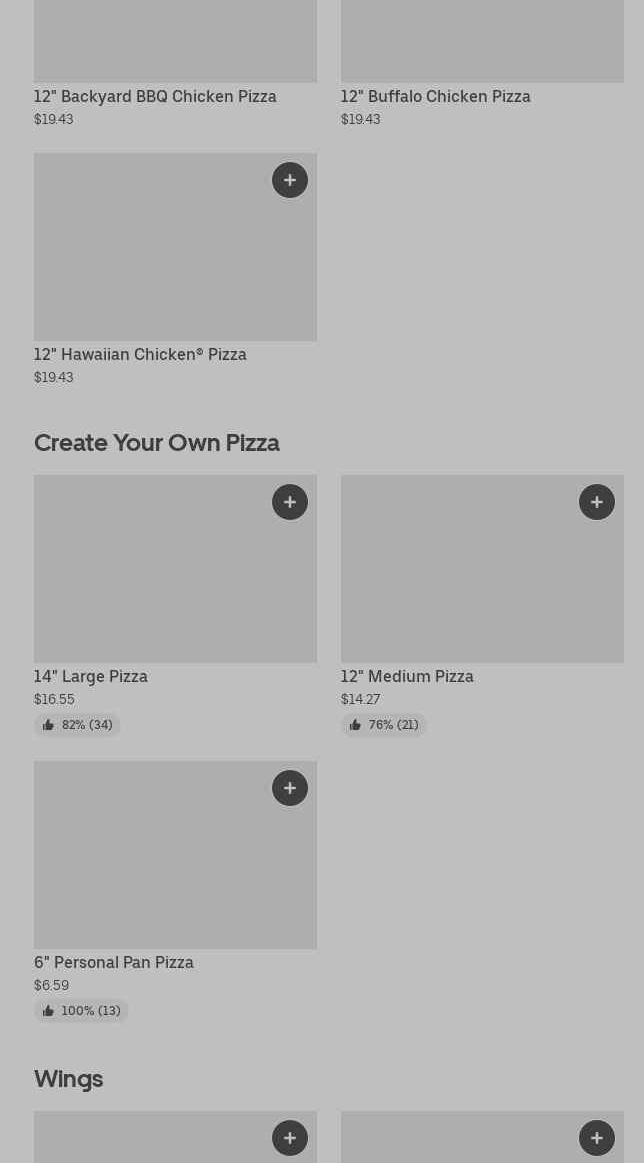This screenshot has width=644, height=1163.
Task: Select the 12" Medium Pizza title
Action: click(x=407, y=676)
